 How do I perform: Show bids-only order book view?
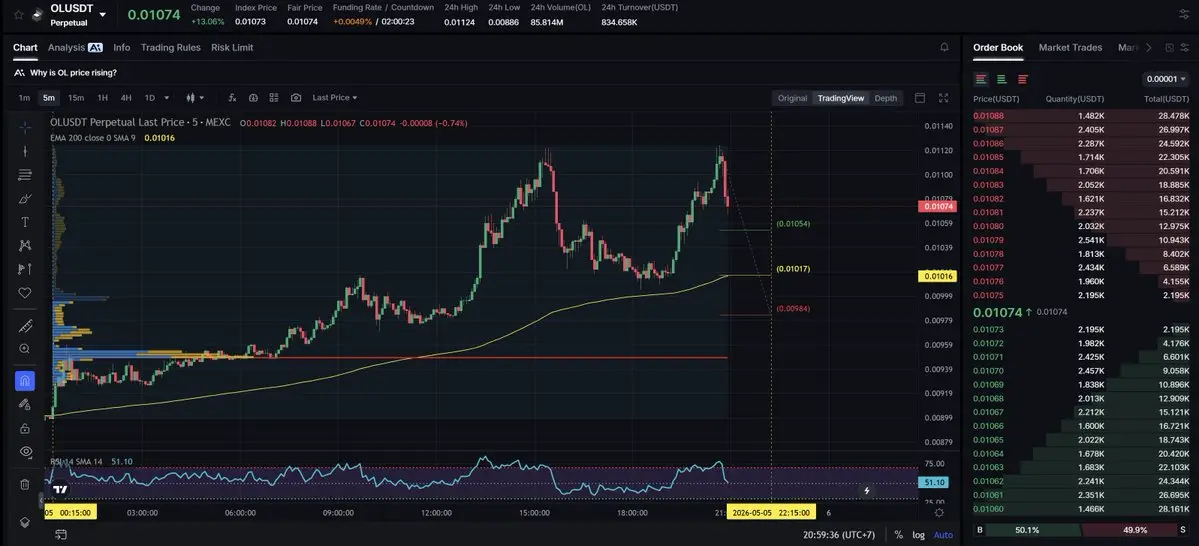[x=1002, y=79]
